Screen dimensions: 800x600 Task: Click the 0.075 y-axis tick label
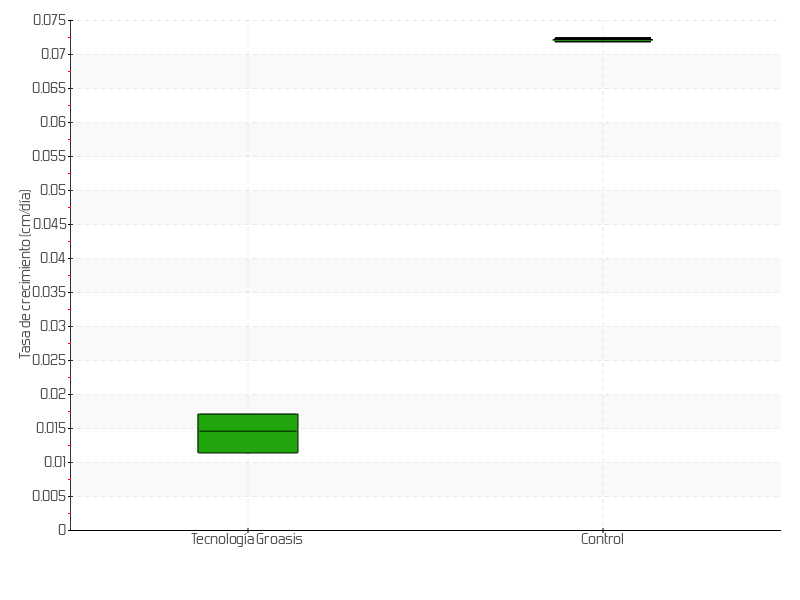49,20
